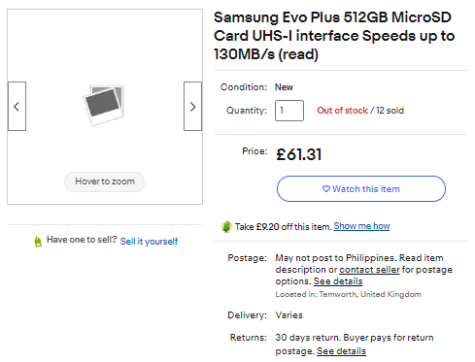The height and width of the screenshot is (362, 475).
Task: Click the next image arrow
Action: click(193, 106)
